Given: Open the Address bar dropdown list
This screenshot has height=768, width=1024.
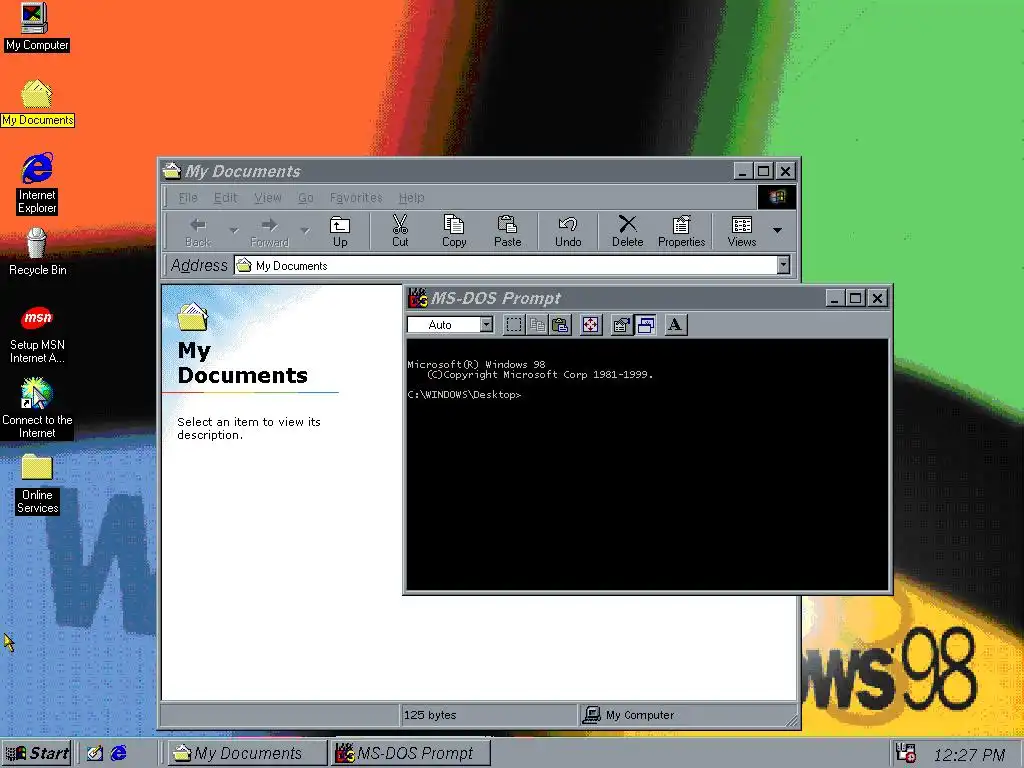Looking at the screenshot, I should click(x=783, y=265).
